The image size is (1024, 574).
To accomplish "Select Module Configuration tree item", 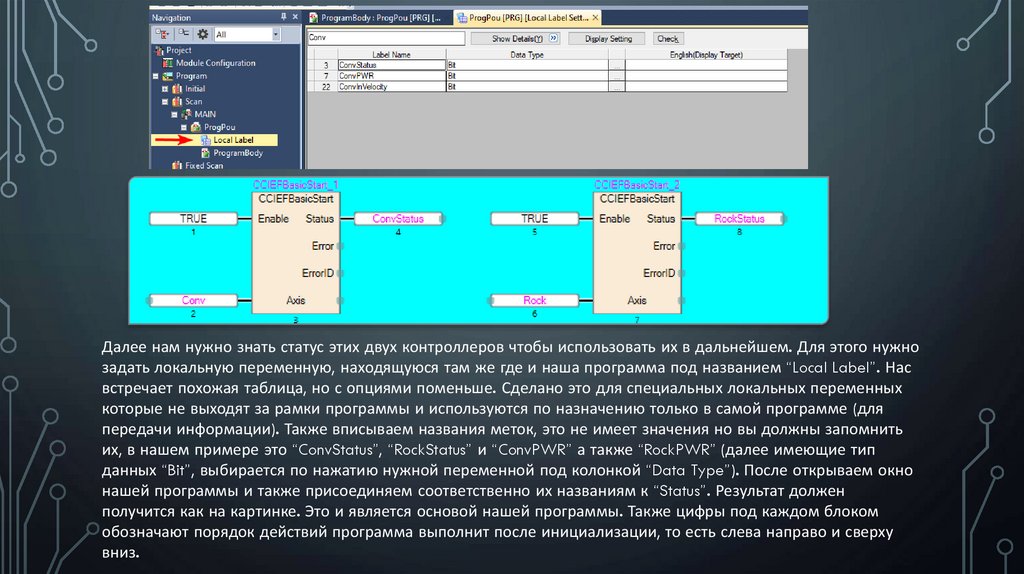I will 216,63.
